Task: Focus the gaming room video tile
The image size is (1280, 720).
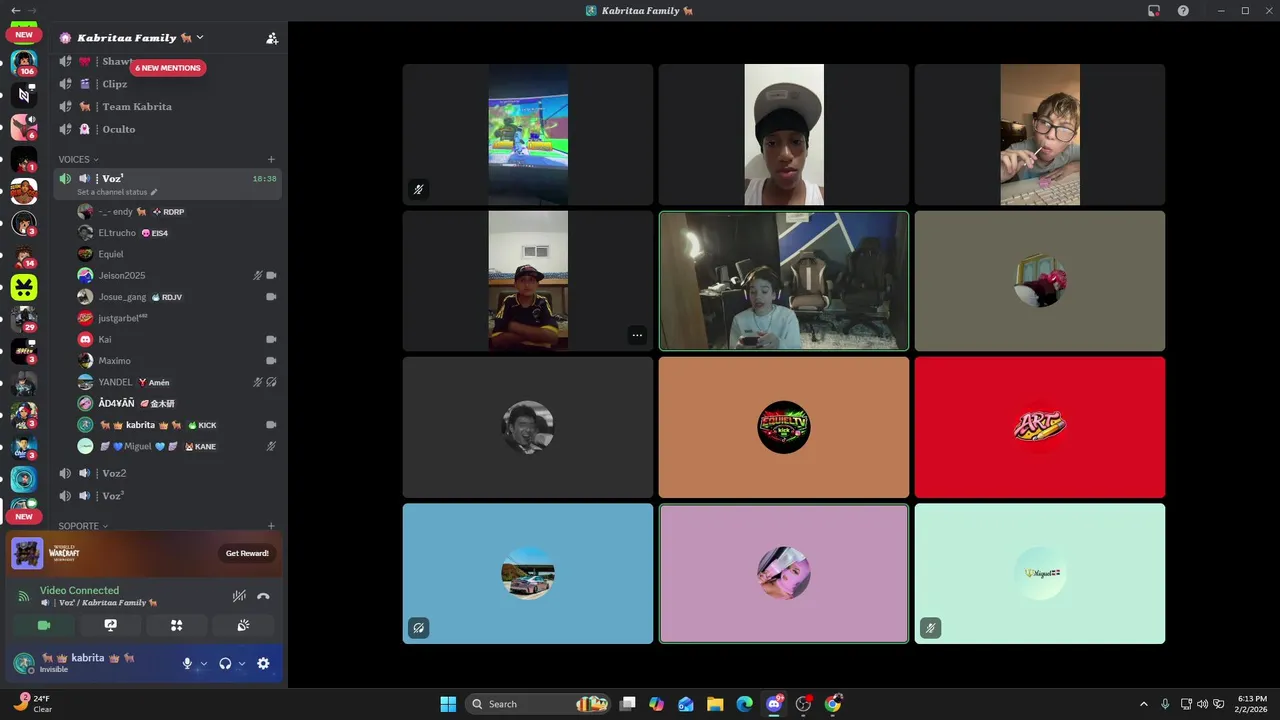Action: 784,281
